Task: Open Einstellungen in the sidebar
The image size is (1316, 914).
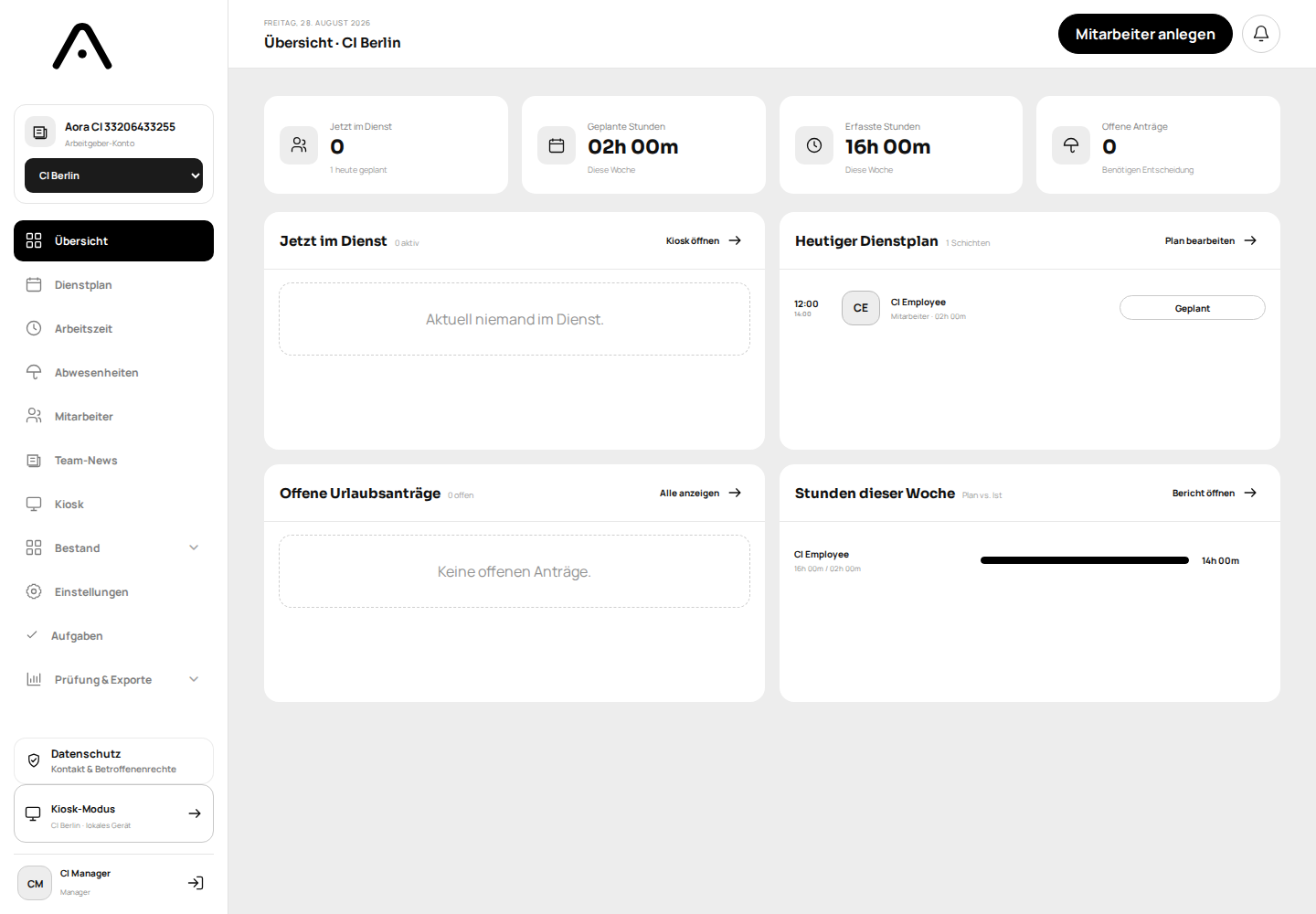Action: (113, 591)
